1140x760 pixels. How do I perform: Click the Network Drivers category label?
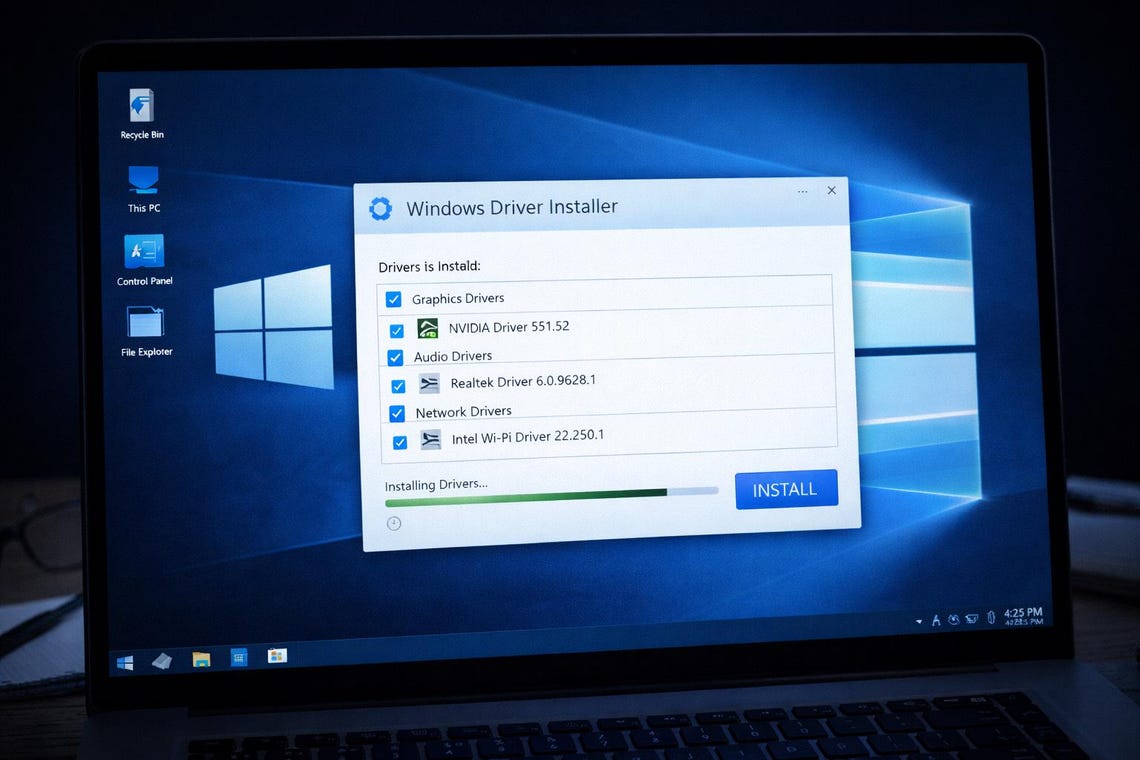click(464, 412)
